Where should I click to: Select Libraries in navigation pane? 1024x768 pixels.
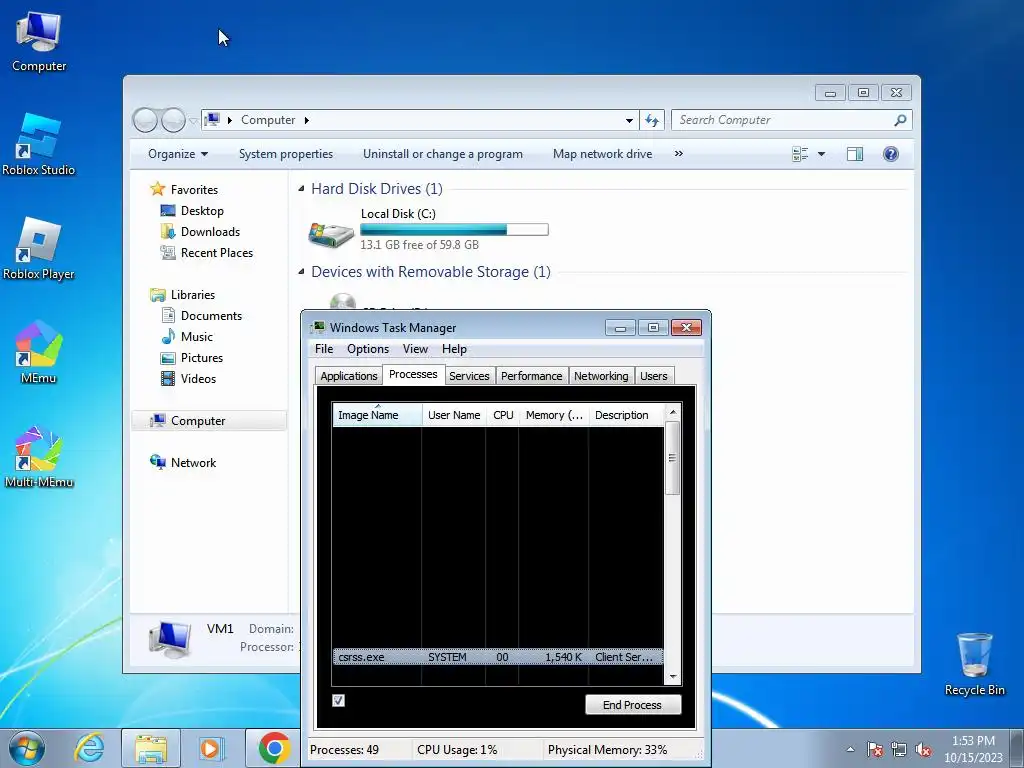pyautogui.click(x=192, y=295)
